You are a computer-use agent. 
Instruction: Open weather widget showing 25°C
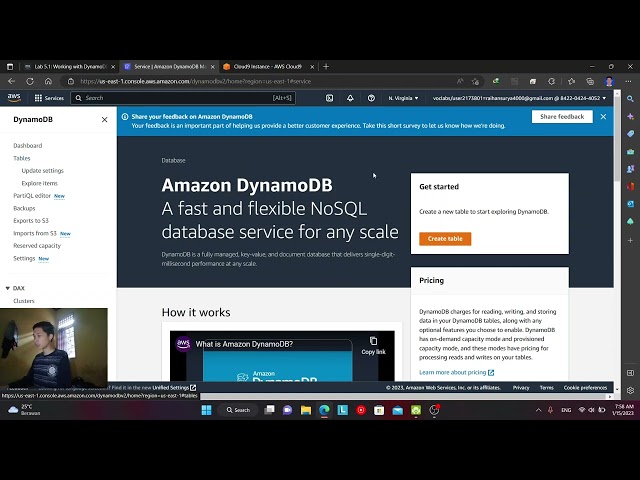[24, 410]
